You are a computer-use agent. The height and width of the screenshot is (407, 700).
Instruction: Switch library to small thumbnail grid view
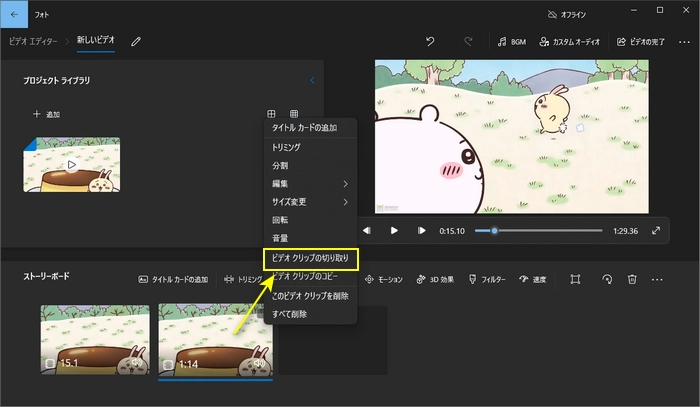(x=294, y=115)
